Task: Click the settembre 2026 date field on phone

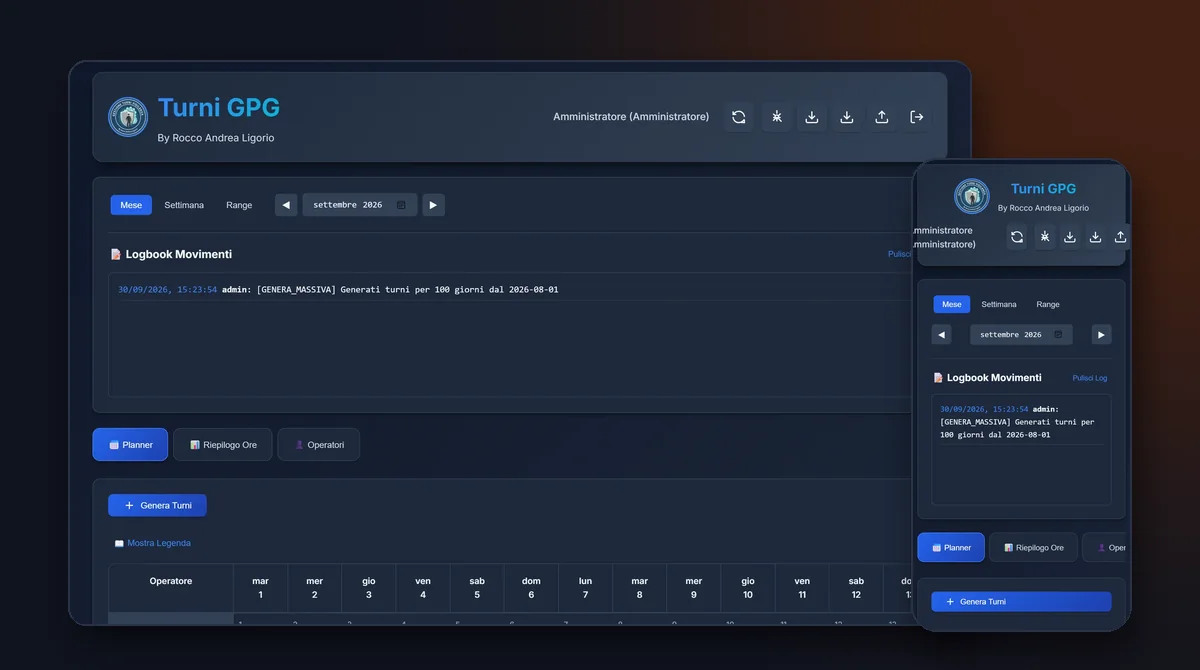Action: 1021,335
